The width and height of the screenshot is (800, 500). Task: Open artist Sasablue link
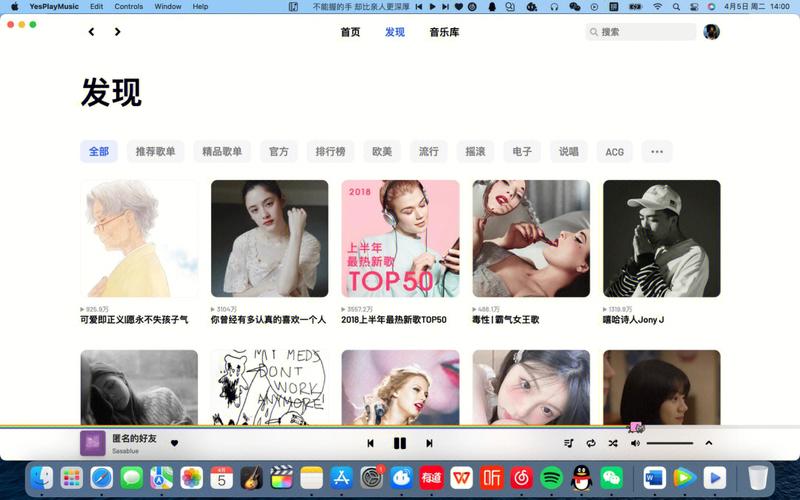(125, 451)
